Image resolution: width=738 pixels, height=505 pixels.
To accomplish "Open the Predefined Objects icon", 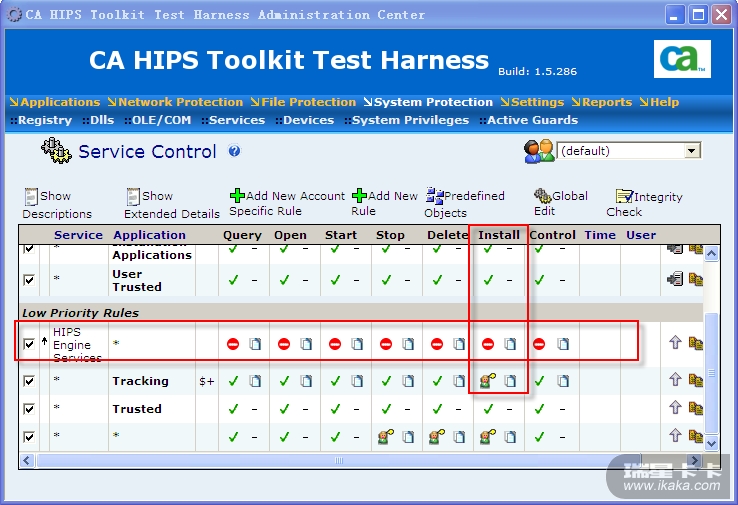I will (x=434, y=195).
